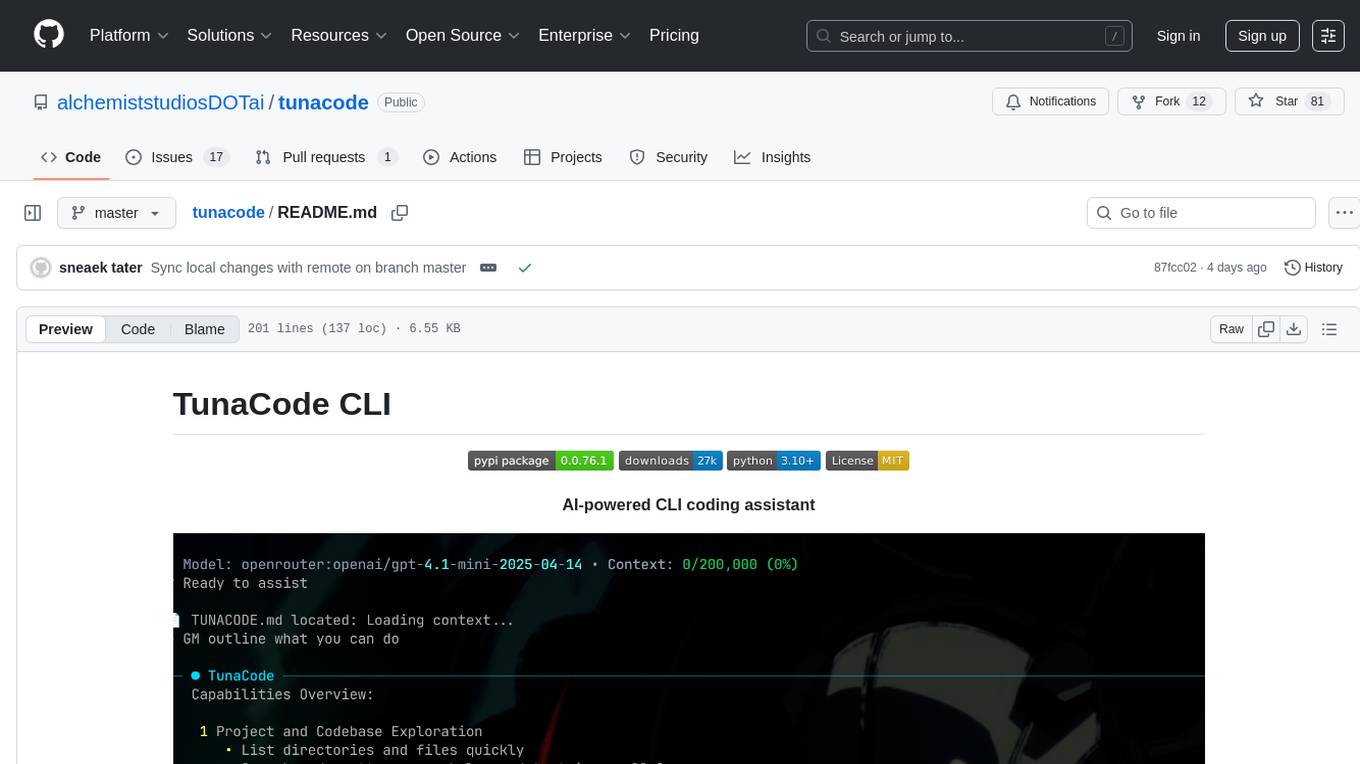The height and width of the screenshot is (764, 1360).
Task: Click the Sign up button
Action: 1262,36
